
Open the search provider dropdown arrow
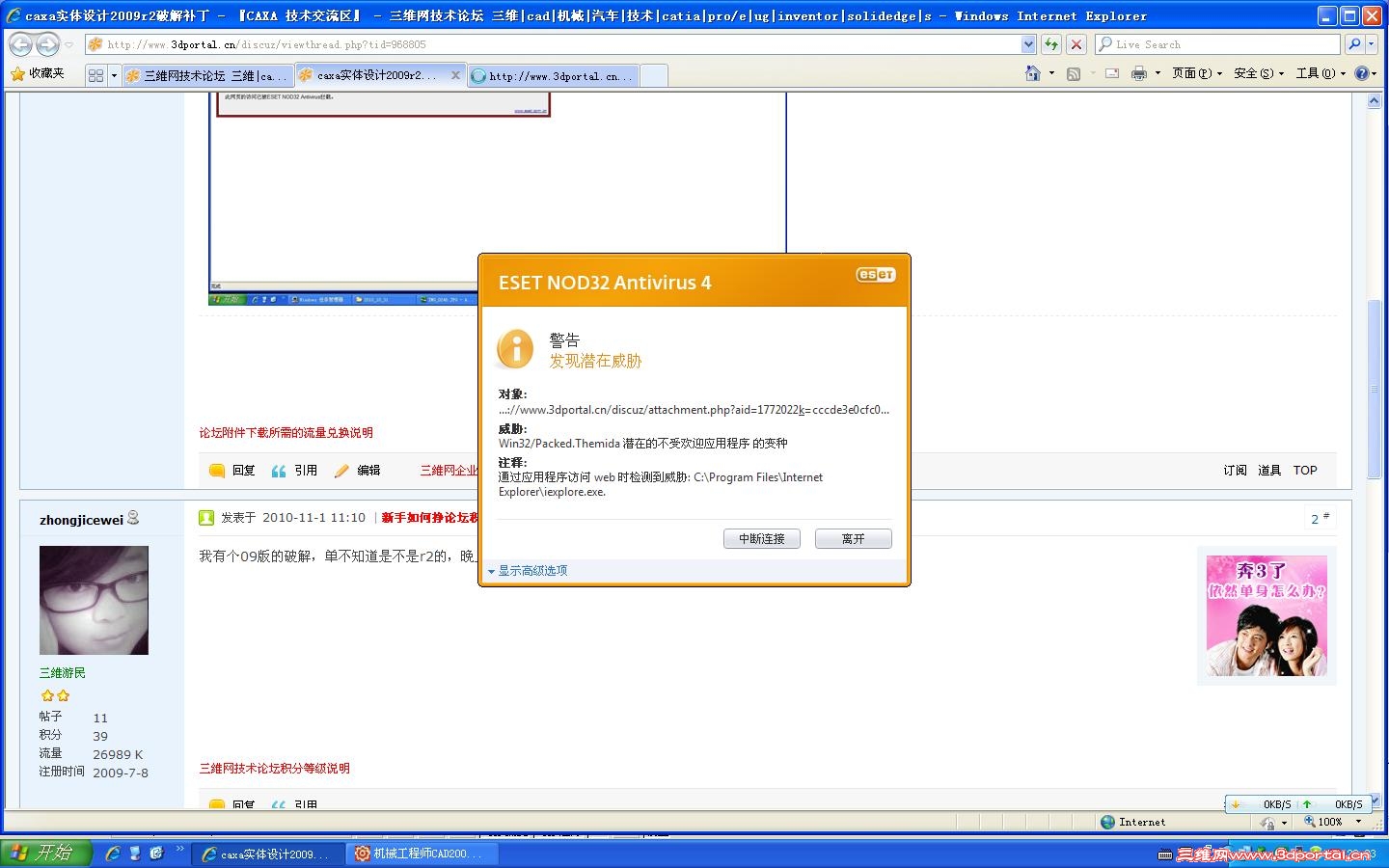pyautogui.click(x=1372, y=44)
